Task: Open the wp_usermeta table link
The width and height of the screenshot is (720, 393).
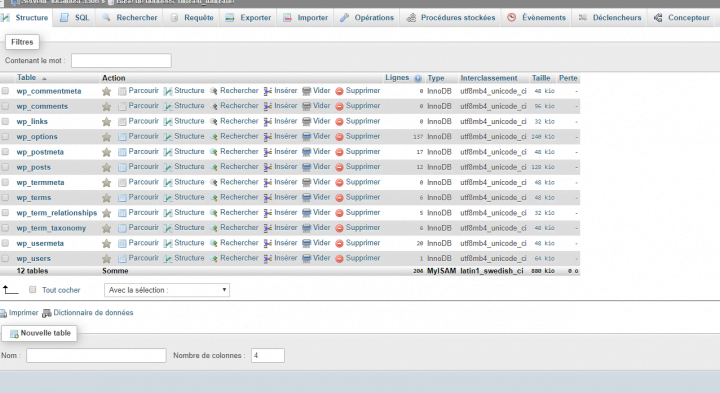Action: click(x=40, y=244)
